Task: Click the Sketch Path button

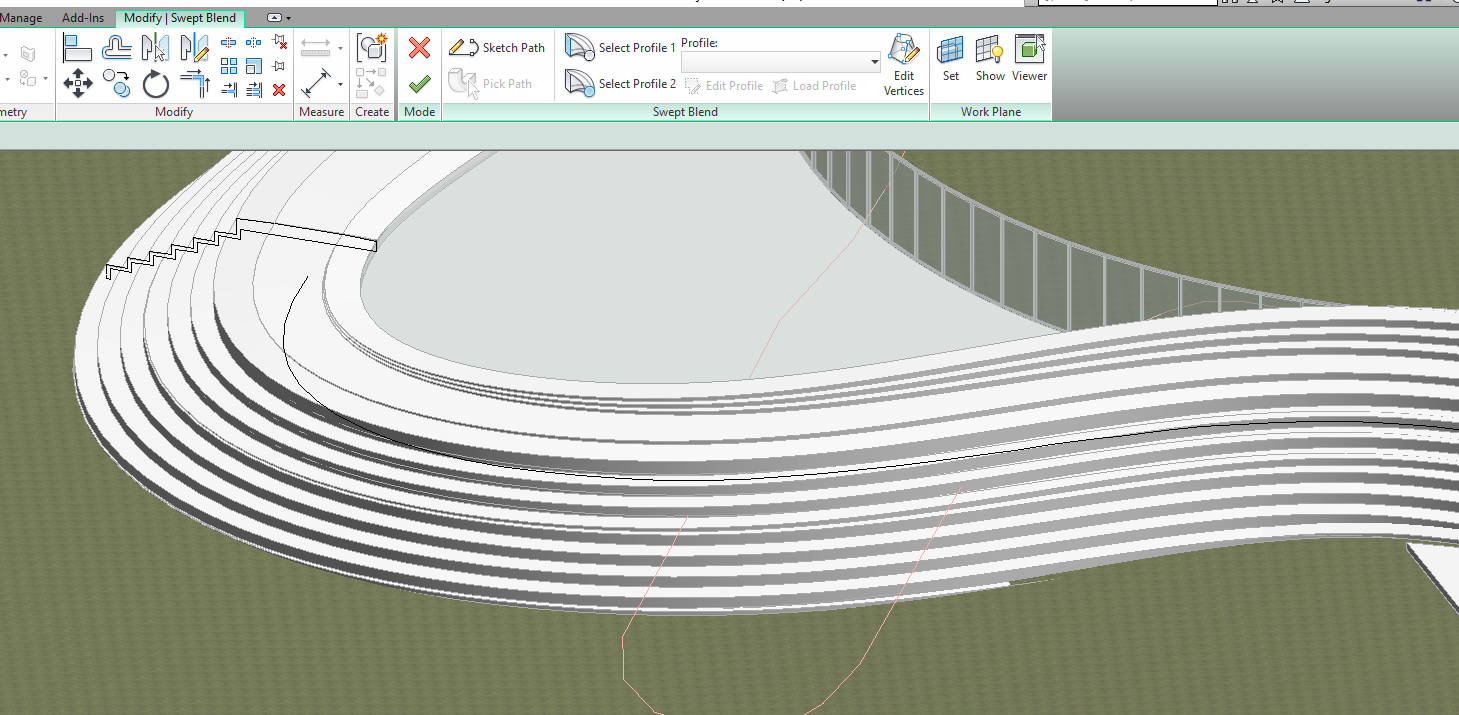Action: pyautogui.click(x=497, y=47)
